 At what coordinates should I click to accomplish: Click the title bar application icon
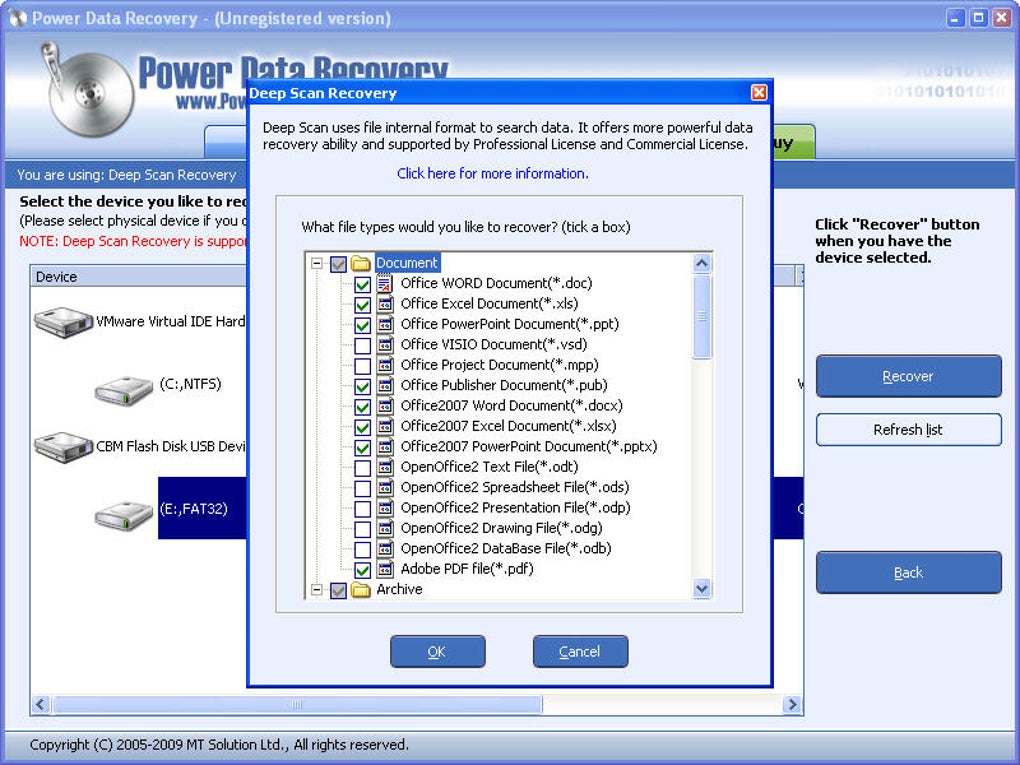click(18, 18)
